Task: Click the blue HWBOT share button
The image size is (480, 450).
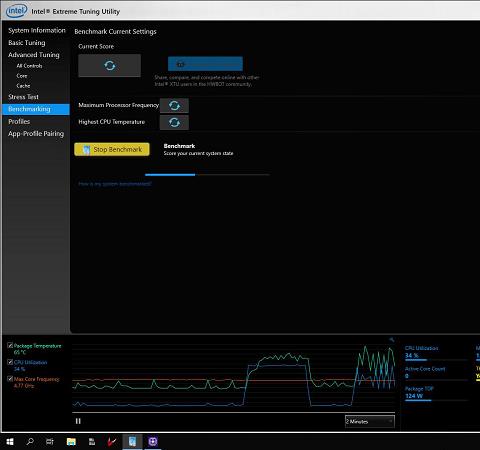Action: (x=205, y=64)
